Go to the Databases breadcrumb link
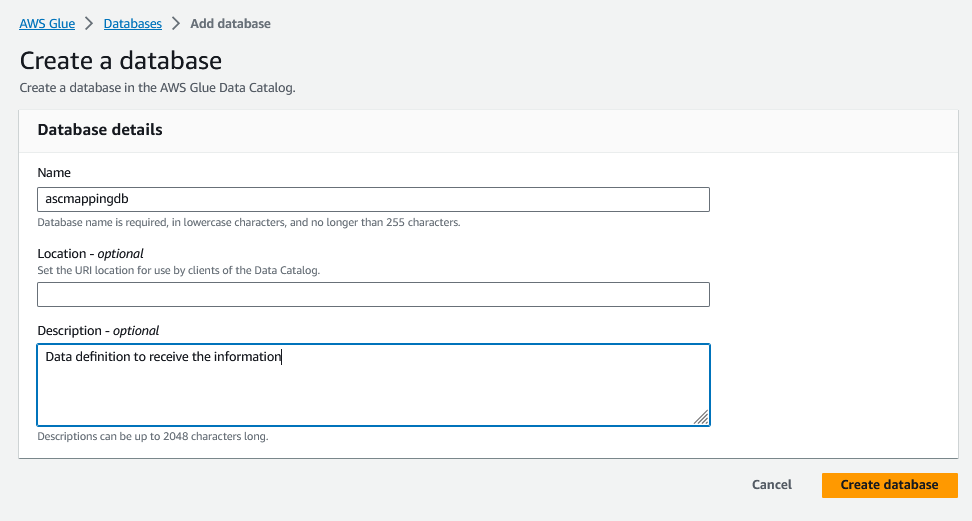 (x=132, y=23)
